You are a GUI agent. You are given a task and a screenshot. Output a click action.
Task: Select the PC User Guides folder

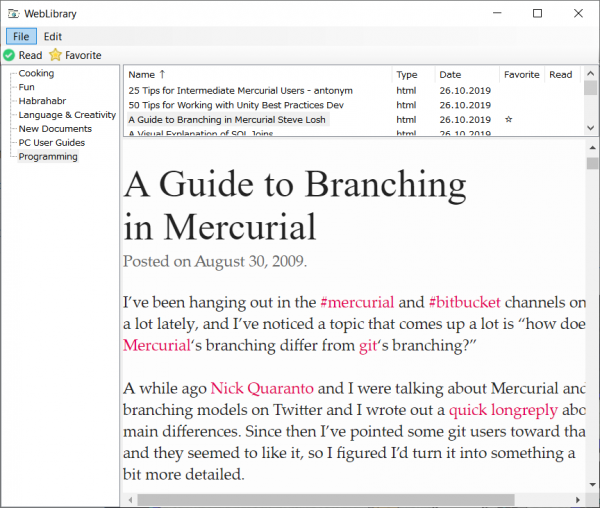click(x=52, y=143)
